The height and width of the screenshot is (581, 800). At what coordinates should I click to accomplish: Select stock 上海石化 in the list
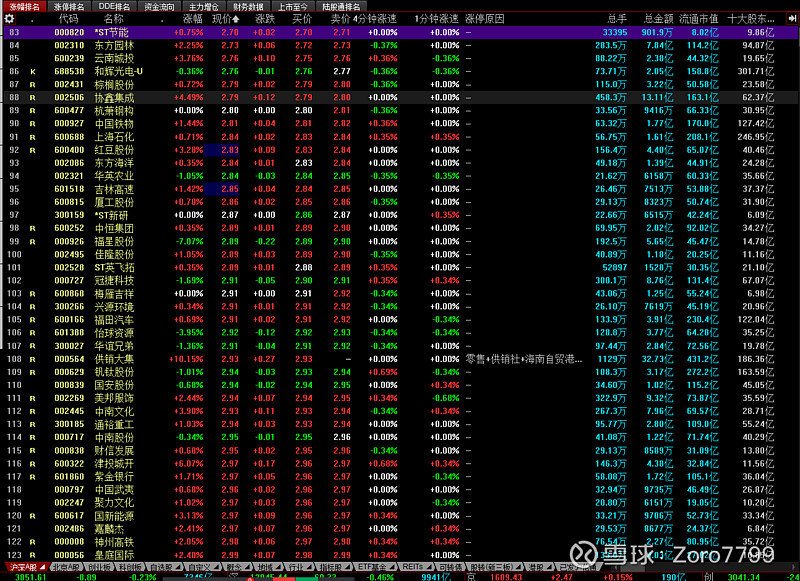[114, 137]
